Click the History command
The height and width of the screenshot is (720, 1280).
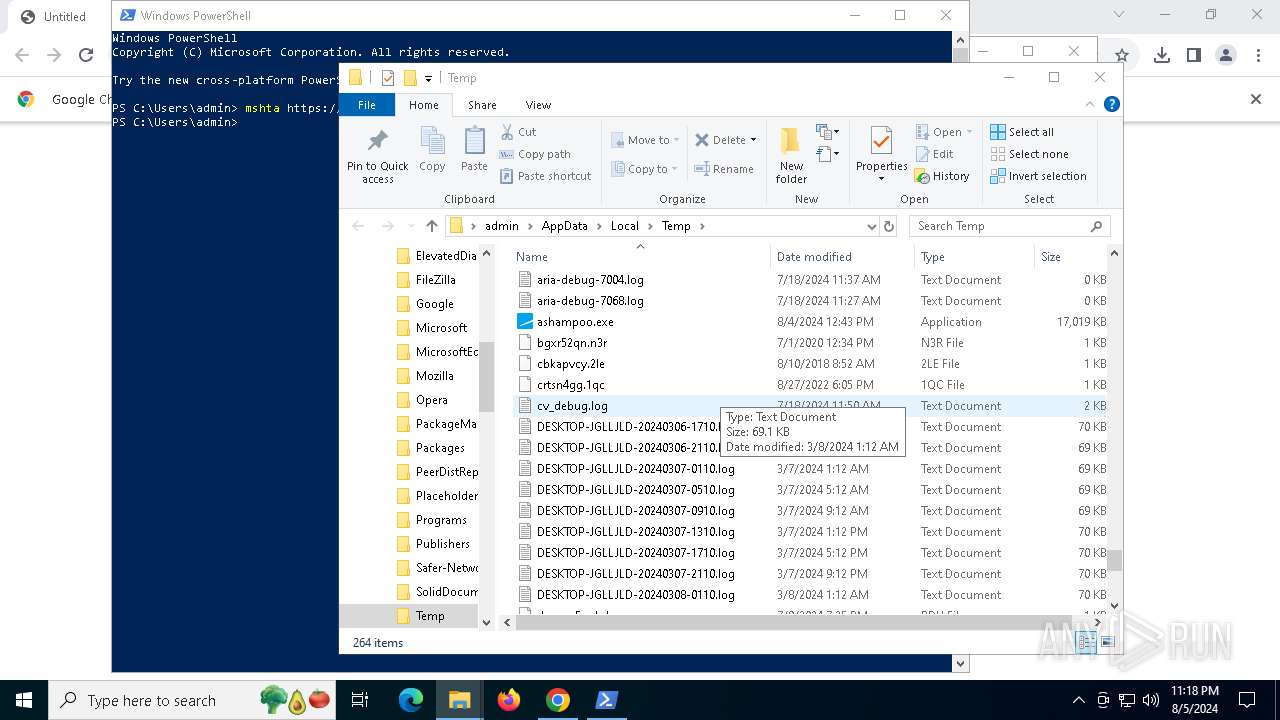tap(942, 176)
